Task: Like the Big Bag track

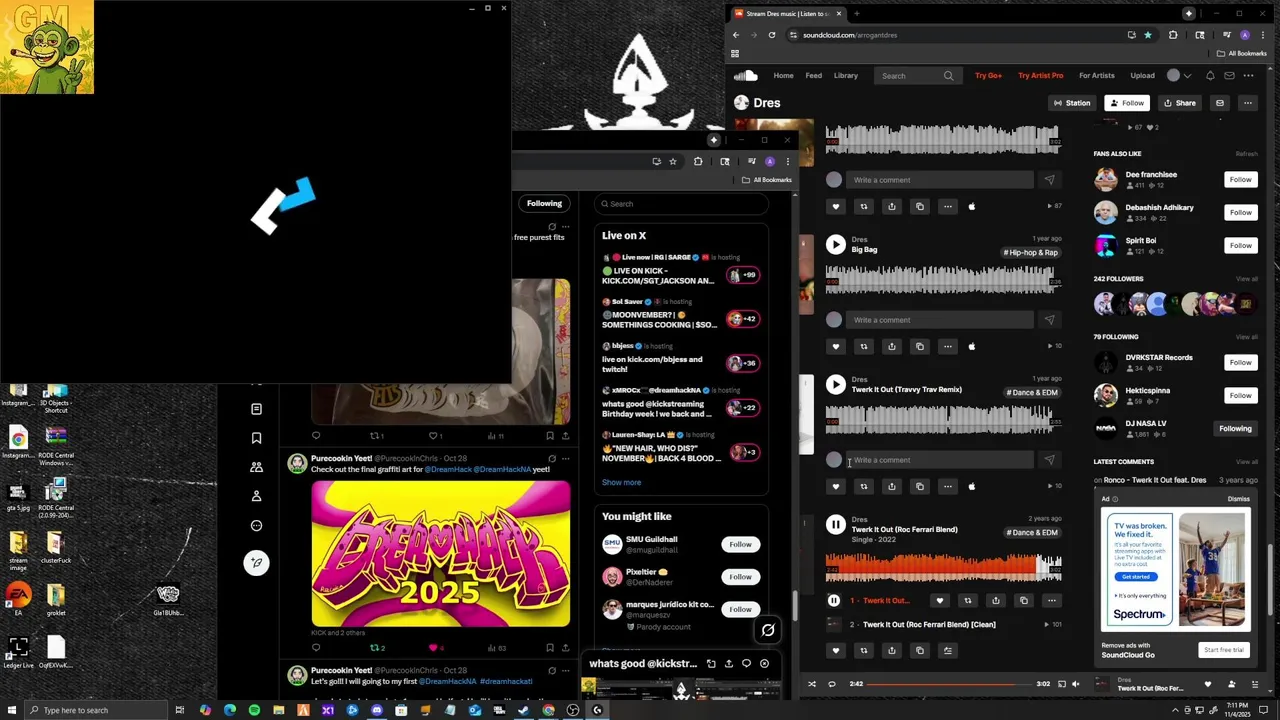Action: tap(836, 346)
